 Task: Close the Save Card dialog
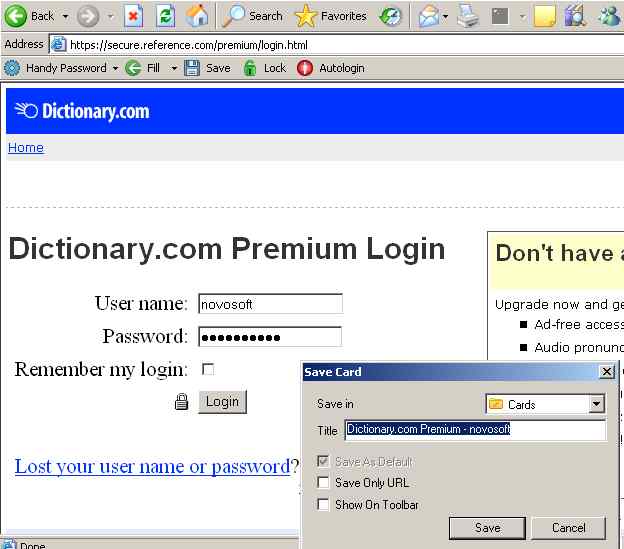[607, 372]
